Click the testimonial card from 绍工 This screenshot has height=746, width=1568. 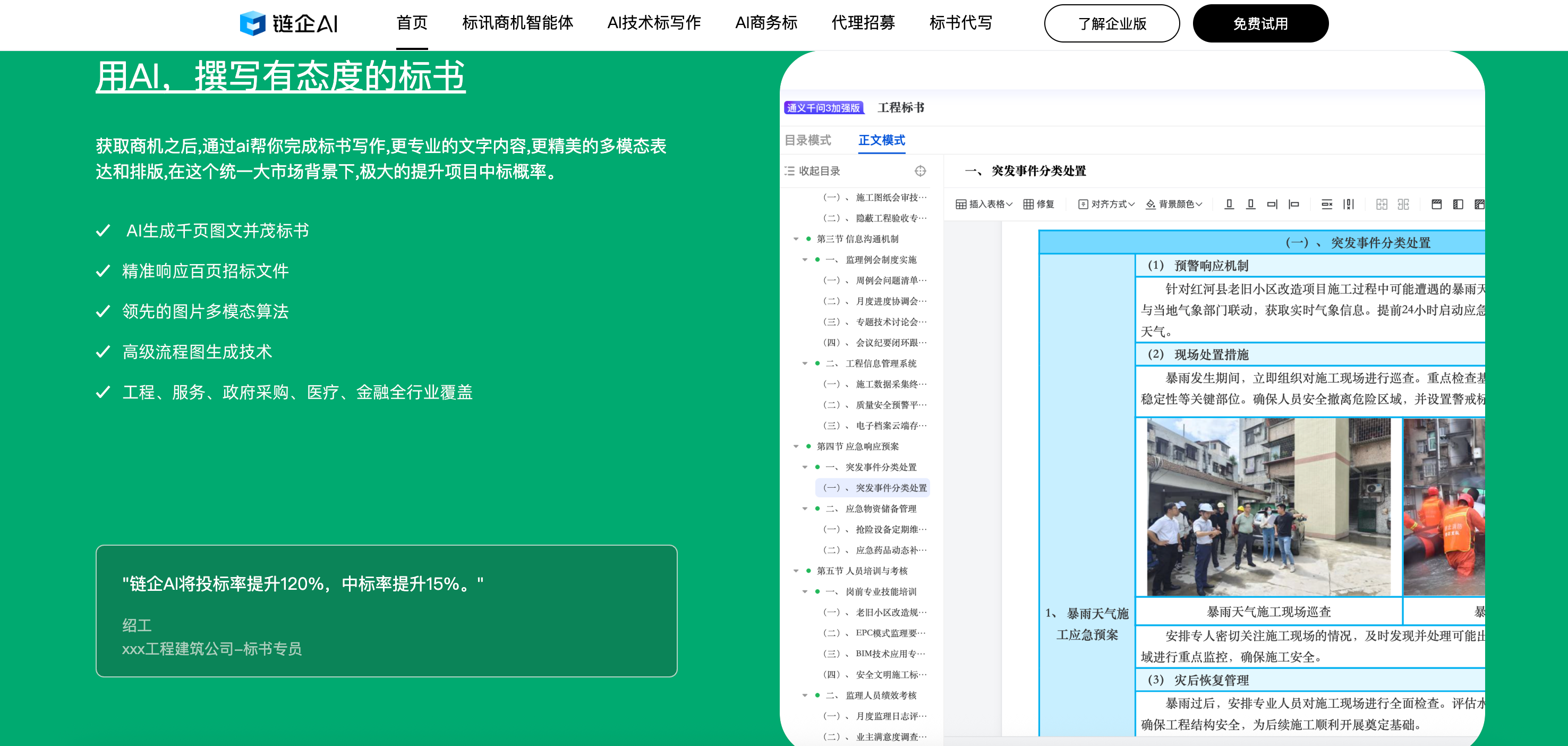pos(387,611)
